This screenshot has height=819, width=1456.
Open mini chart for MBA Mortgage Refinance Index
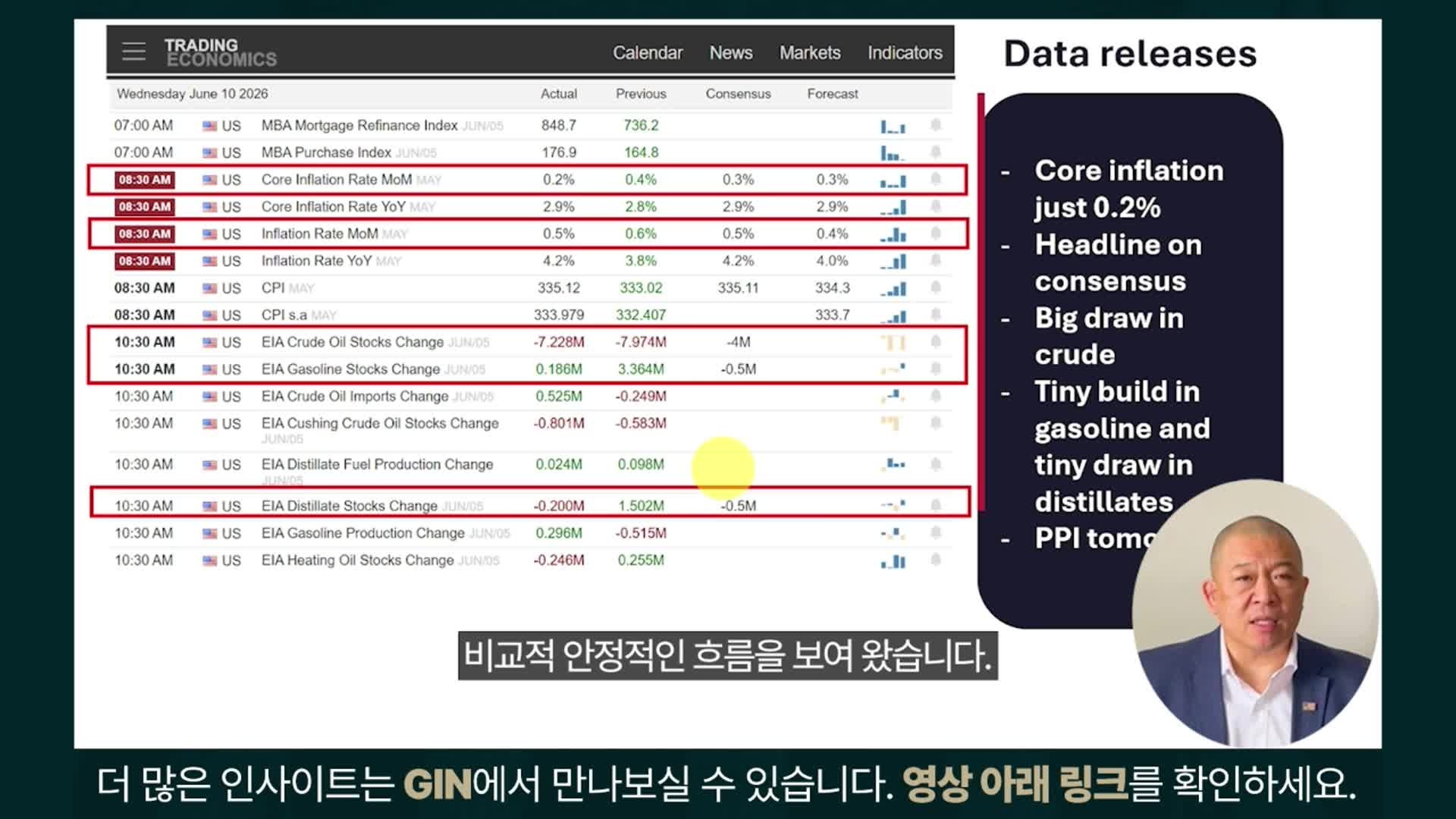(x=893, y=126)
